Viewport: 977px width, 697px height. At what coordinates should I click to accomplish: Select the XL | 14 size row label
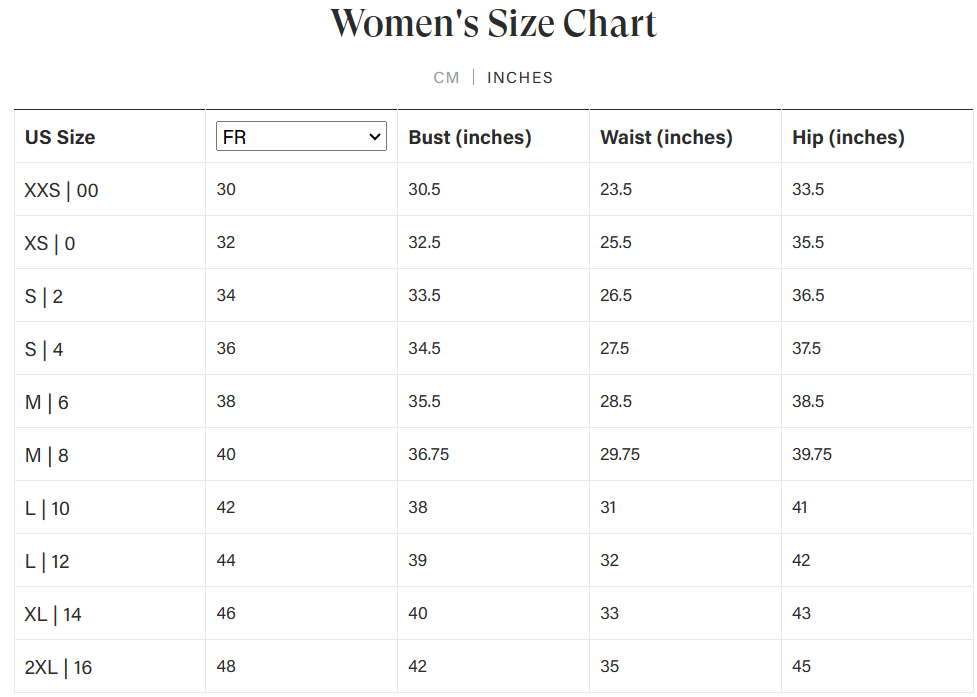53,614
